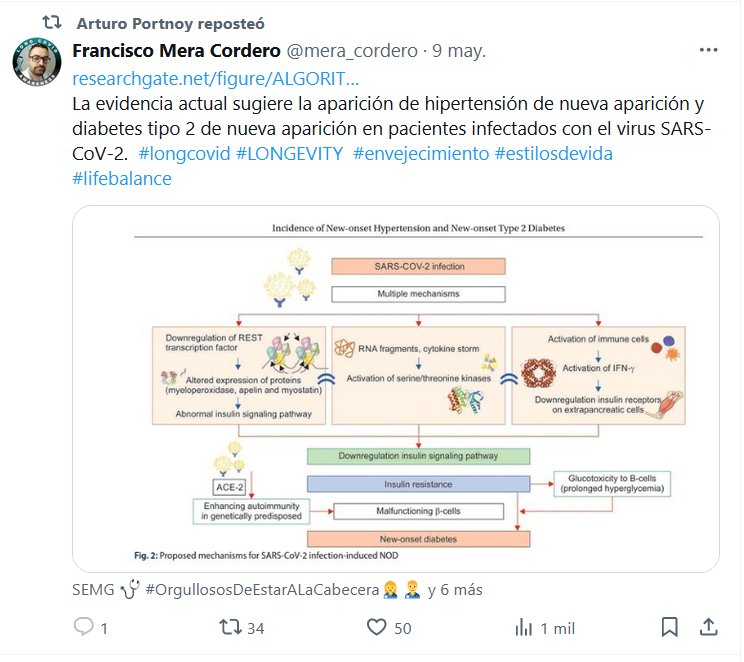This screenshot has height=662, width=744.
Task: Open the three-dot more options menu
Action: (x=708, y=50)
